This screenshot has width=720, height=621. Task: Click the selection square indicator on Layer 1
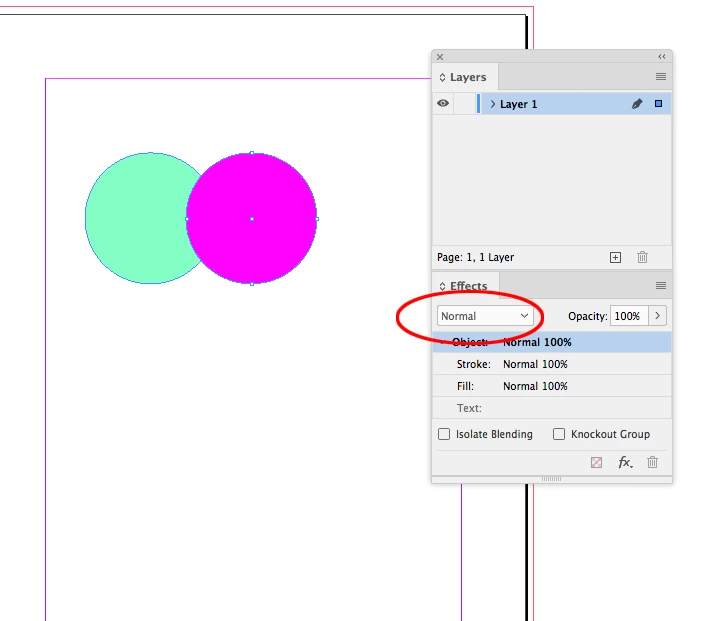658,104
